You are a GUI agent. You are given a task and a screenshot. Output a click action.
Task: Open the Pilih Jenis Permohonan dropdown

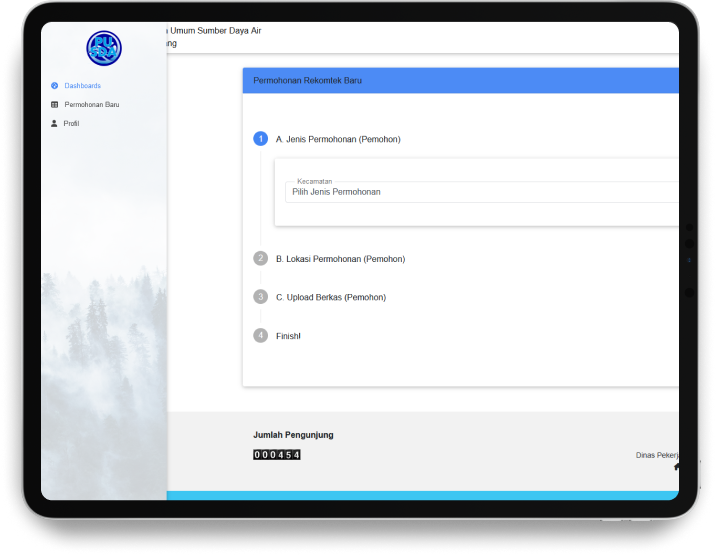point(480,192)
